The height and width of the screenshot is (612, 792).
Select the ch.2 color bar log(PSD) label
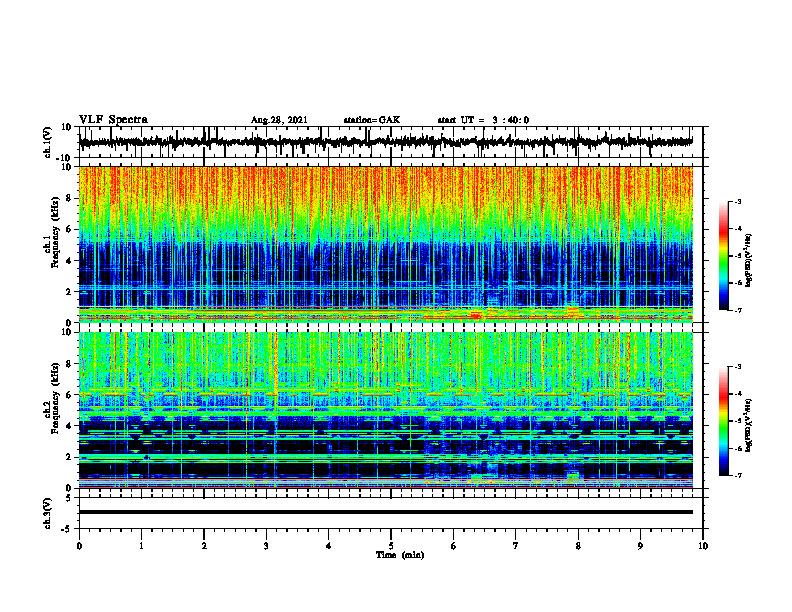pyautogui.click(x=749, y=425)
